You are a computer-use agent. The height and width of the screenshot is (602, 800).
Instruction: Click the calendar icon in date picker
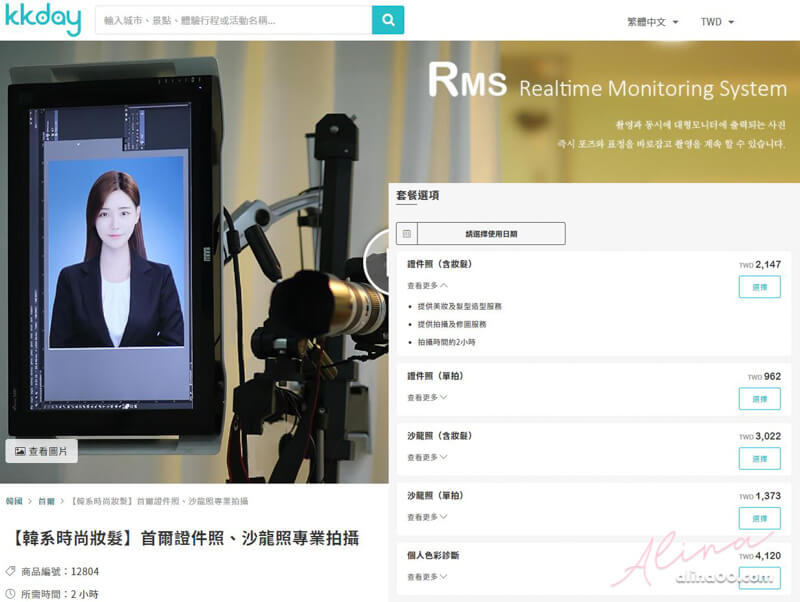coord(407,234)
